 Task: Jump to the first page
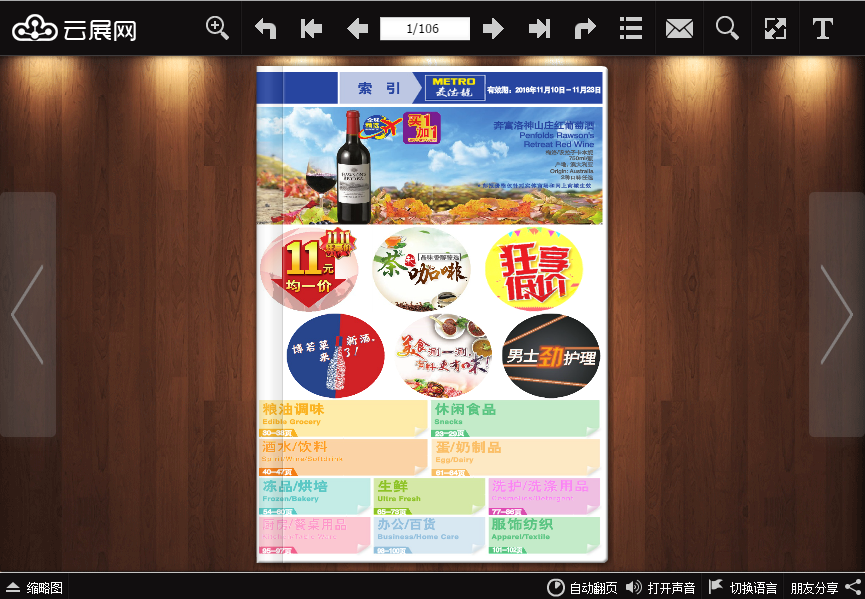coord(311,28)
